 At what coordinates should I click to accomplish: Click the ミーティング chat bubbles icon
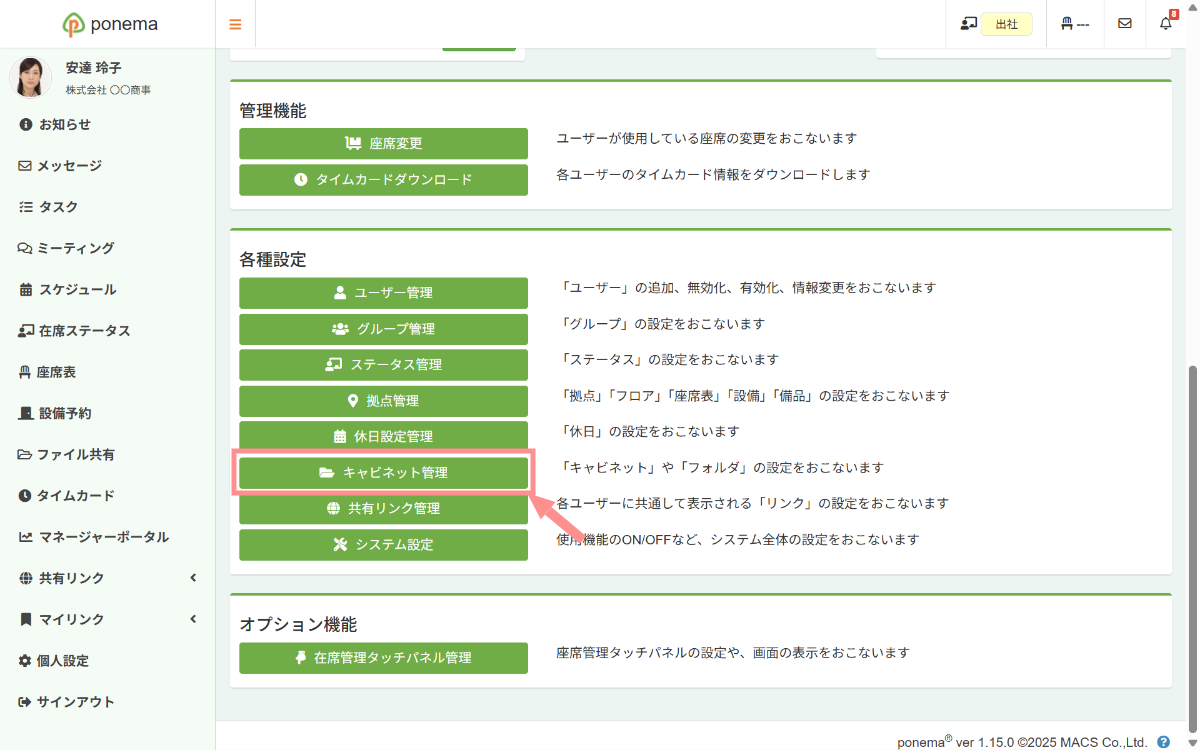tap(26, 248)
